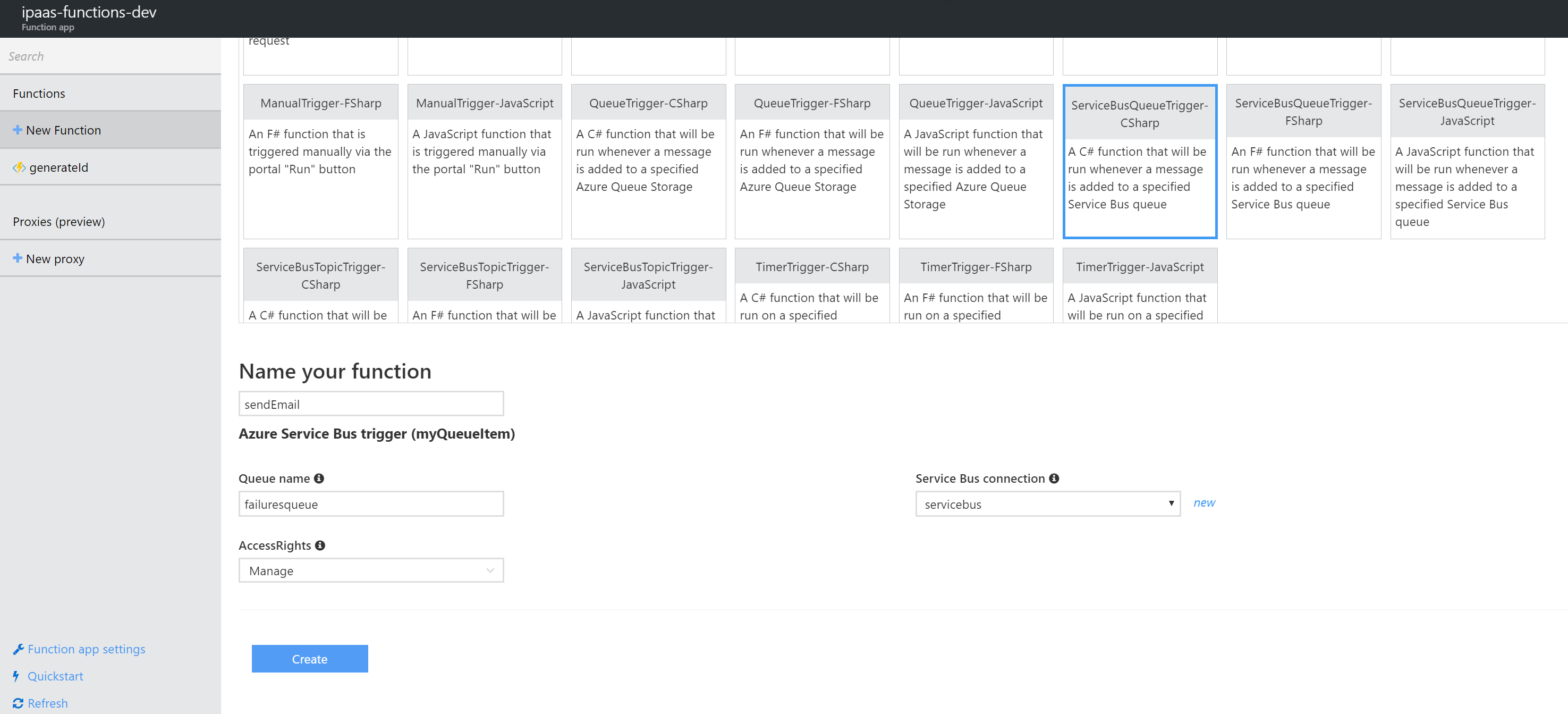Focus the Search box in sidebar
The height and width of the screenshot is (714, 1568).
coord(109,56)
